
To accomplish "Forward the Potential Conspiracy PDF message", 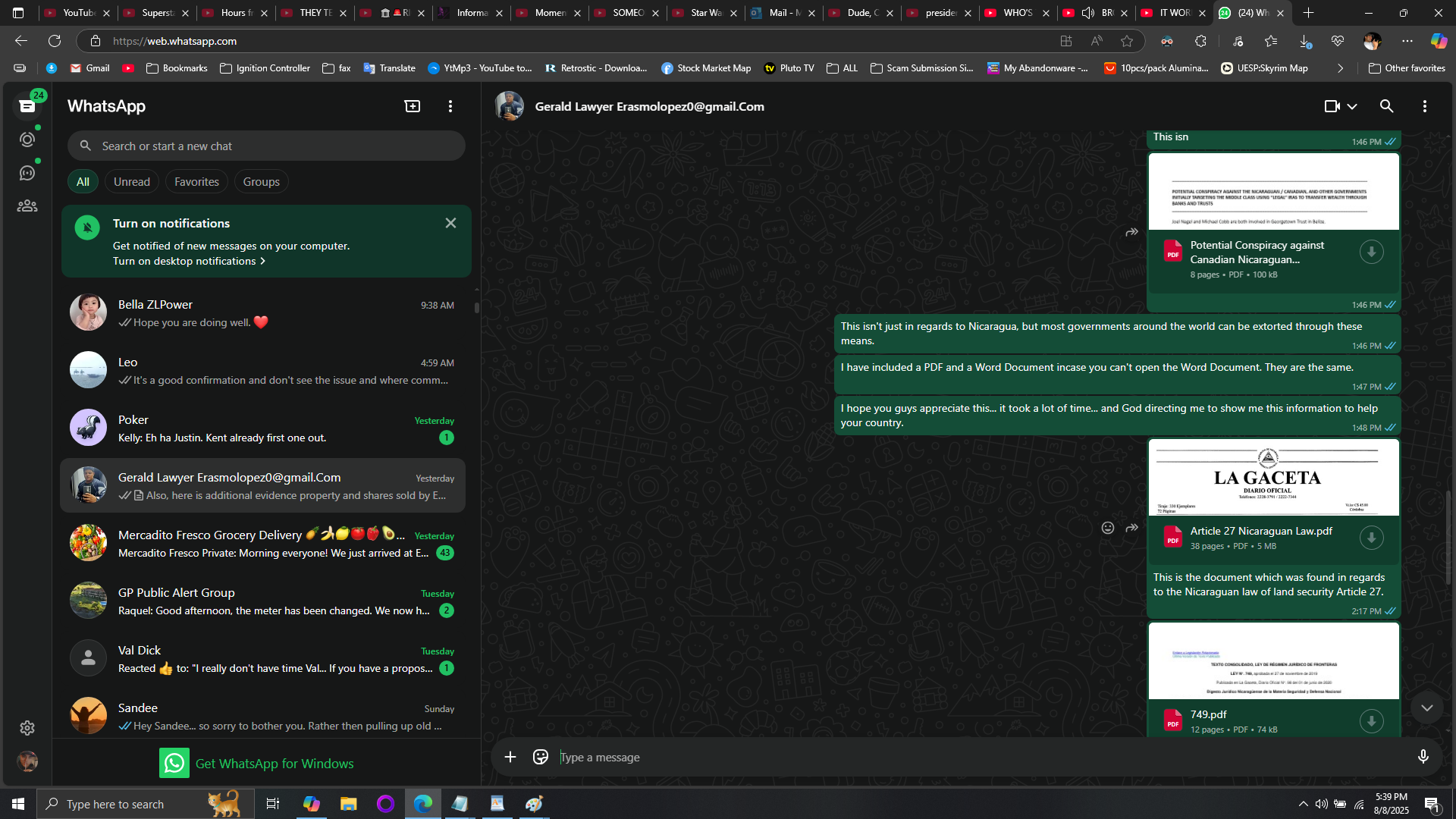I will pyautogui.click(x=1131, y=232).
